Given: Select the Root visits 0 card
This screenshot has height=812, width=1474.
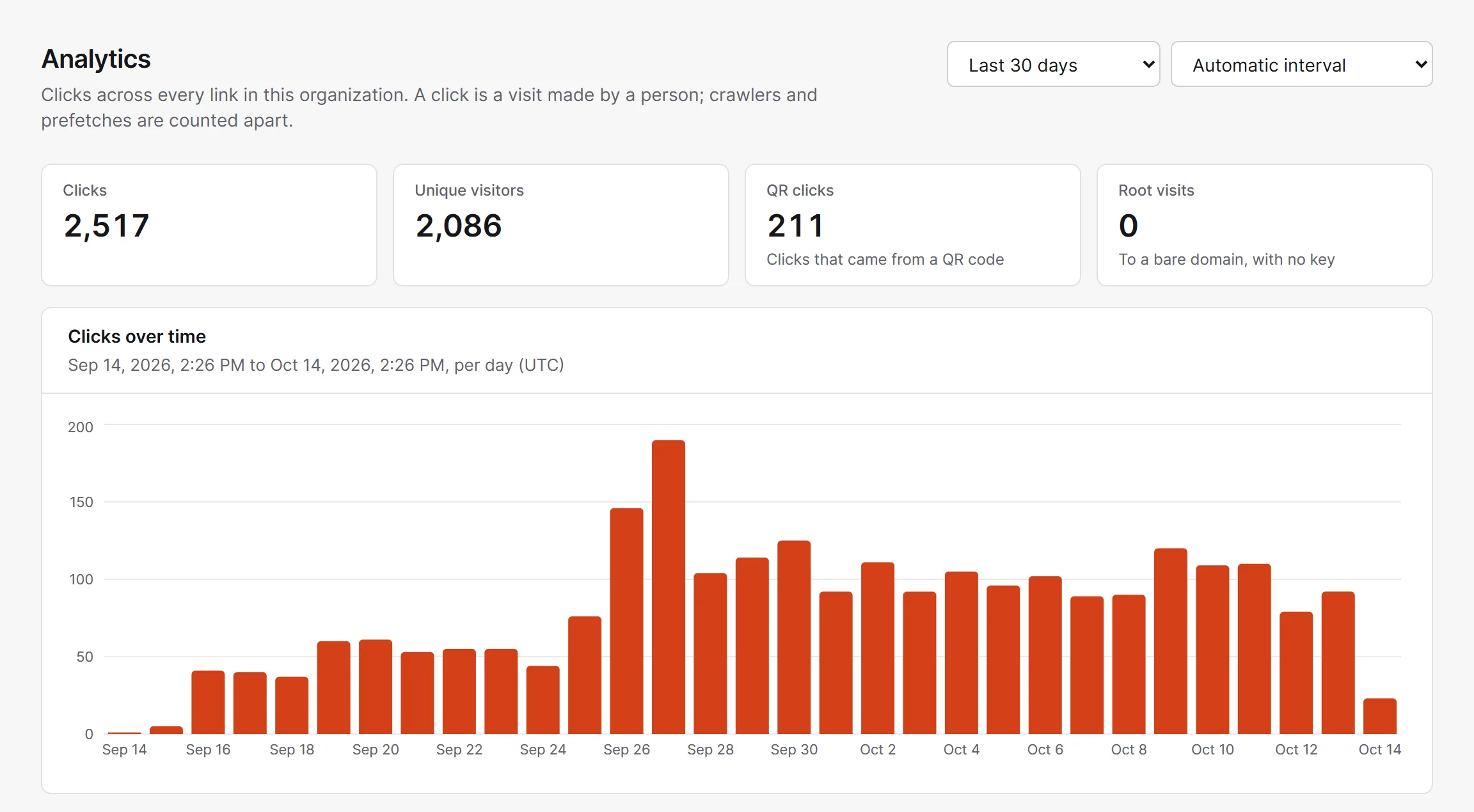Looking at the screenshot, I should pos(1265,225).
